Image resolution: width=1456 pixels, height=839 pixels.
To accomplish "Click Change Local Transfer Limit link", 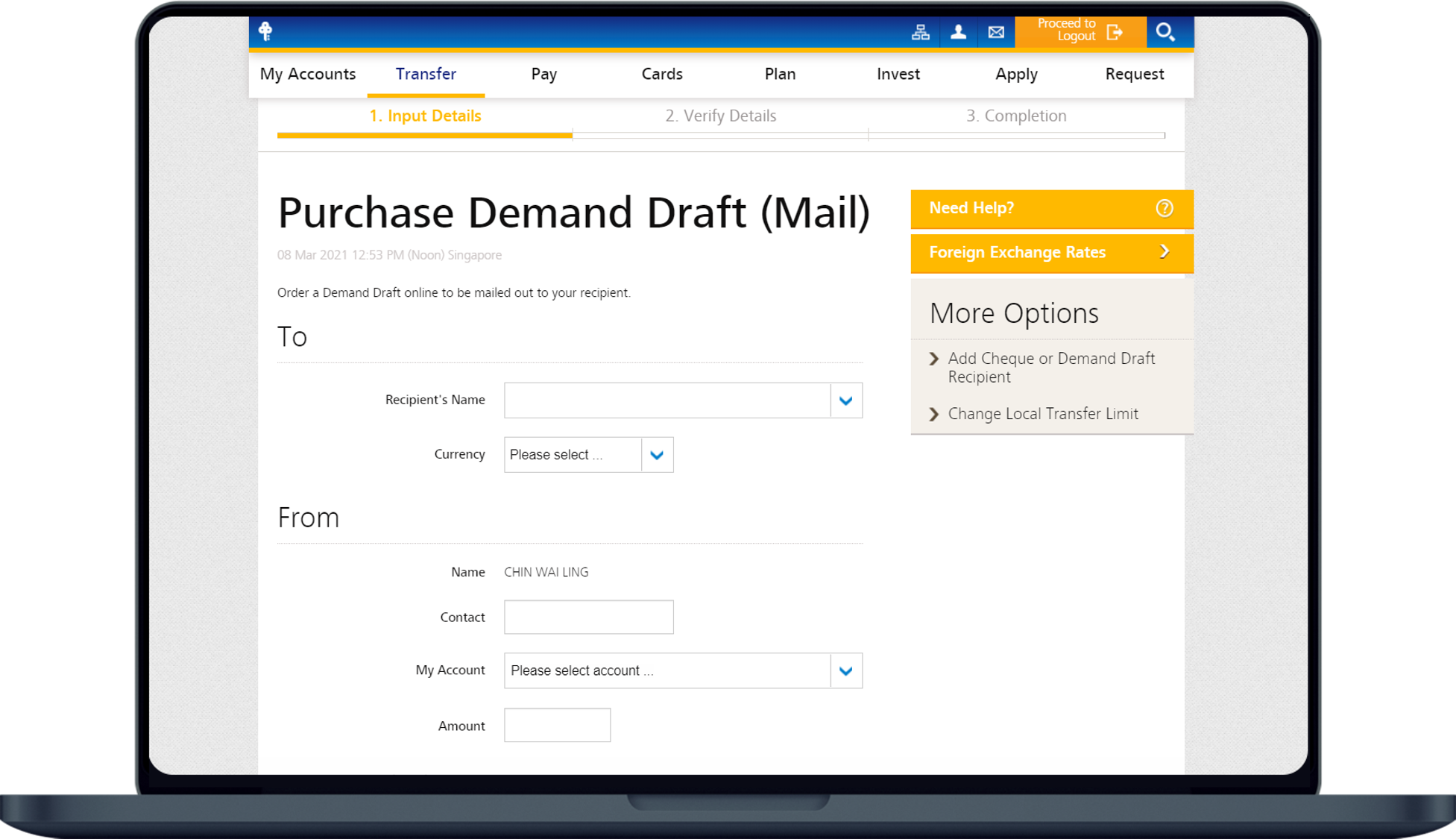I will pos(1042,414).
